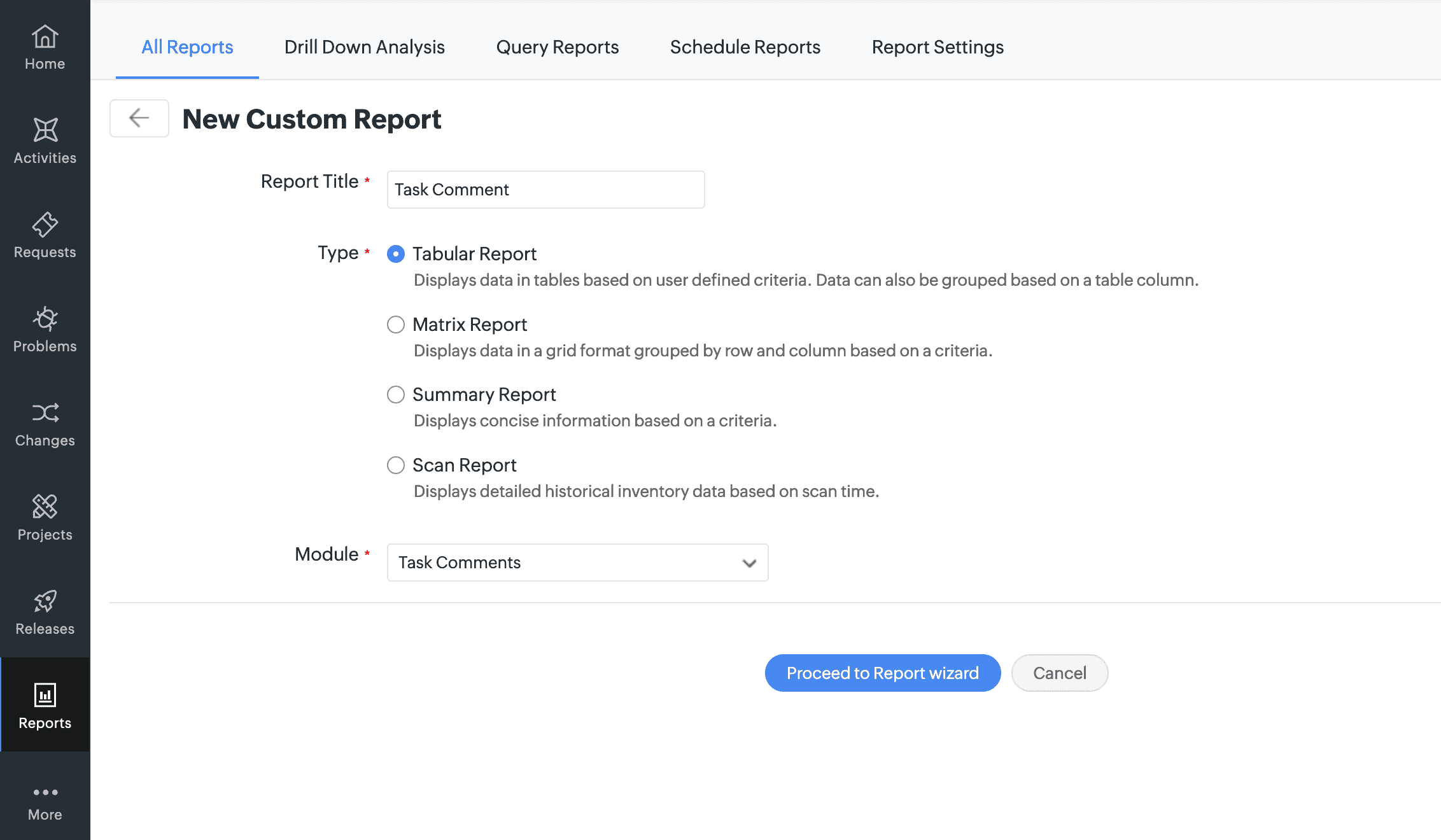Switch to the Drill Down Analysis tab
The width and height of the screenshot is (1441, 840).
(365, 46)
